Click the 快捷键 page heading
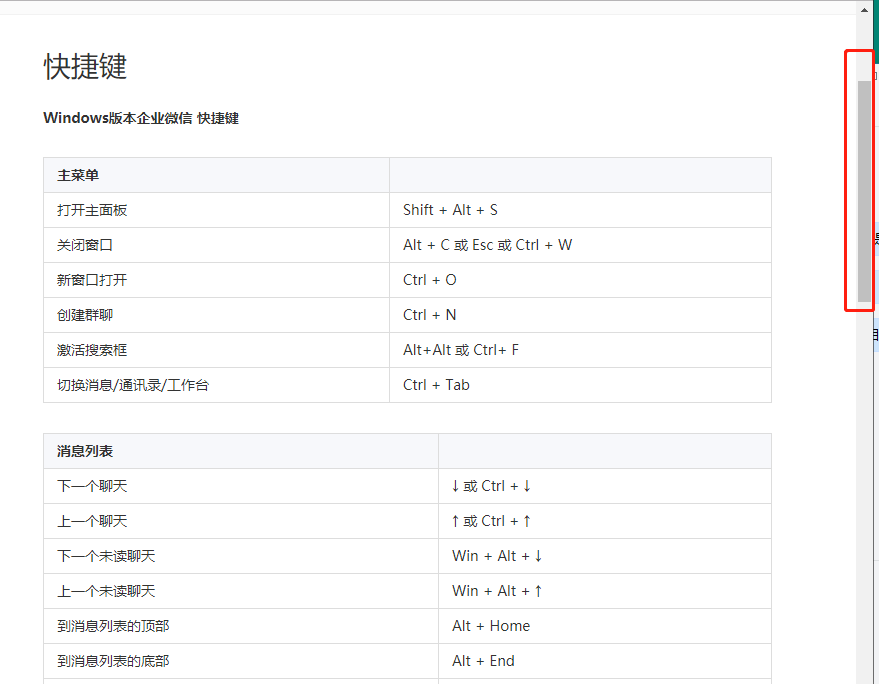The width and height of the screenshot is (879, 684). coord(85,67)
